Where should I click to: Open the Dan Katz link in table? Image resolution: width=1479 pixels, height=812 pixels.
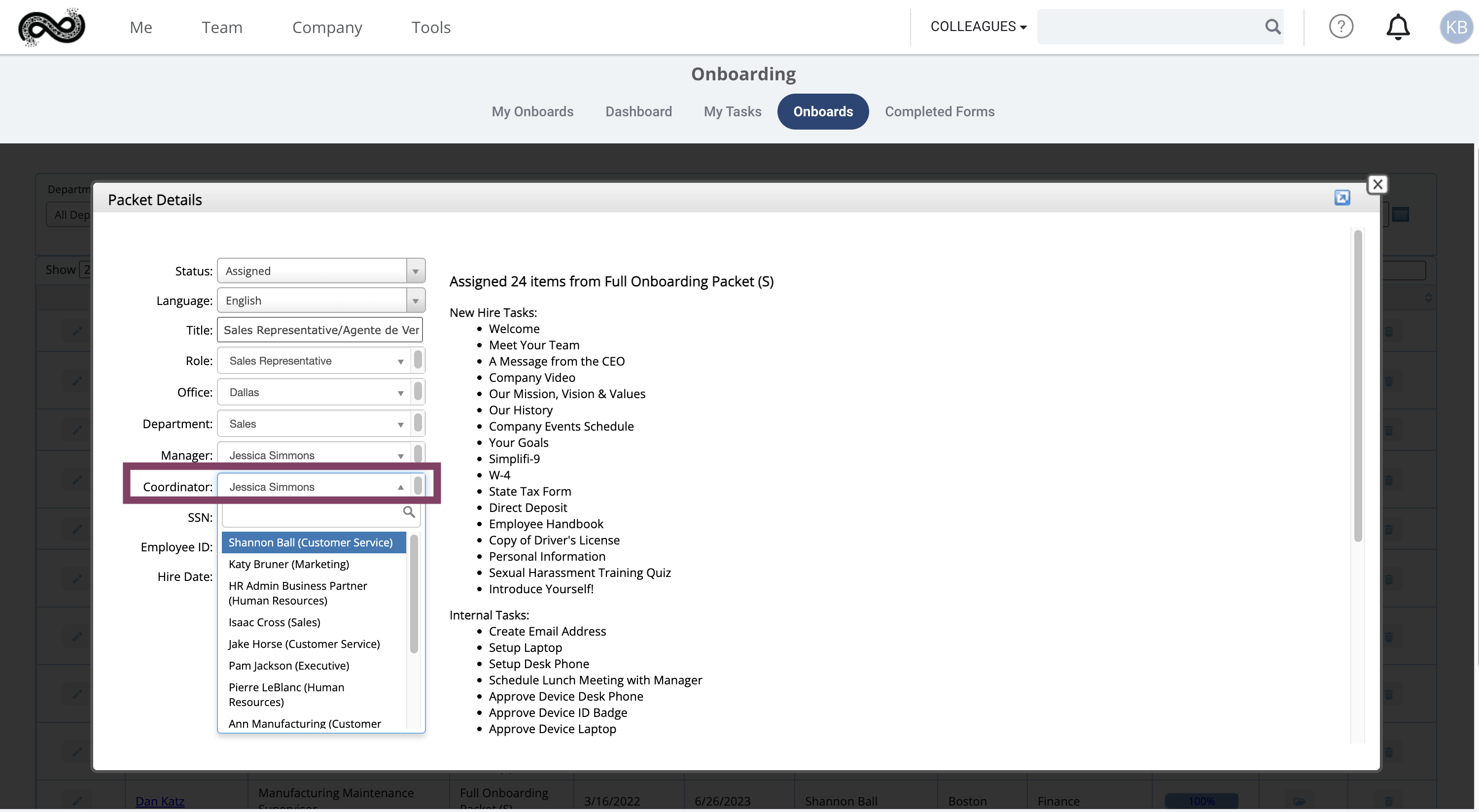(x=160, y=801)
